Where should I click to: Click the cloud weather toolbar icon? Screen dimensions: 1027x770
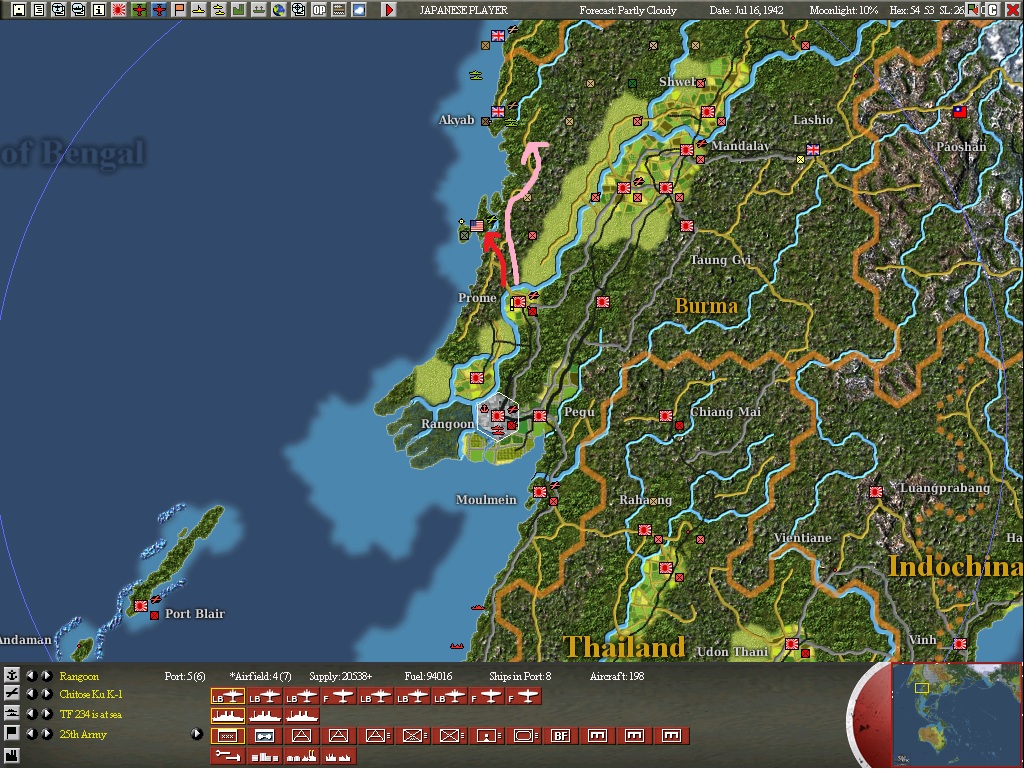pyautogui.click(x=359, y=10)
